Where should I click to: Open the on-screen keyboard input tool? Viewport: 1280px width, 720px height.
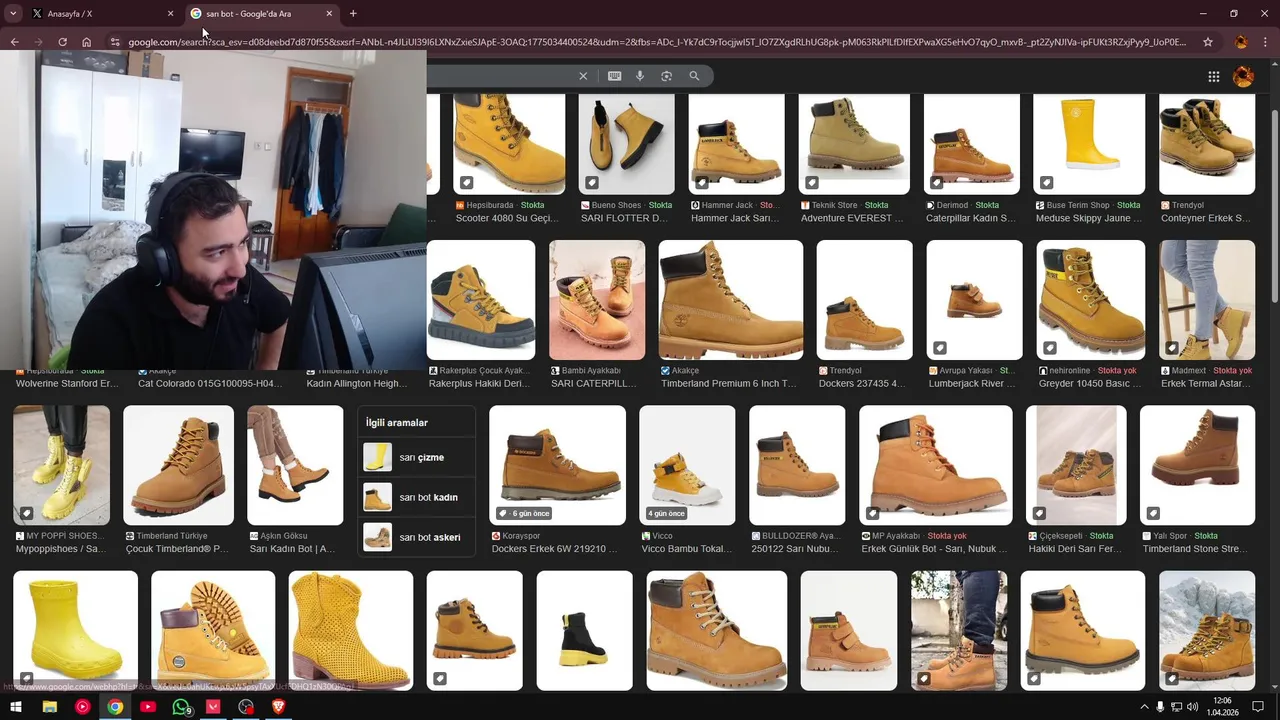pos(614,76)
